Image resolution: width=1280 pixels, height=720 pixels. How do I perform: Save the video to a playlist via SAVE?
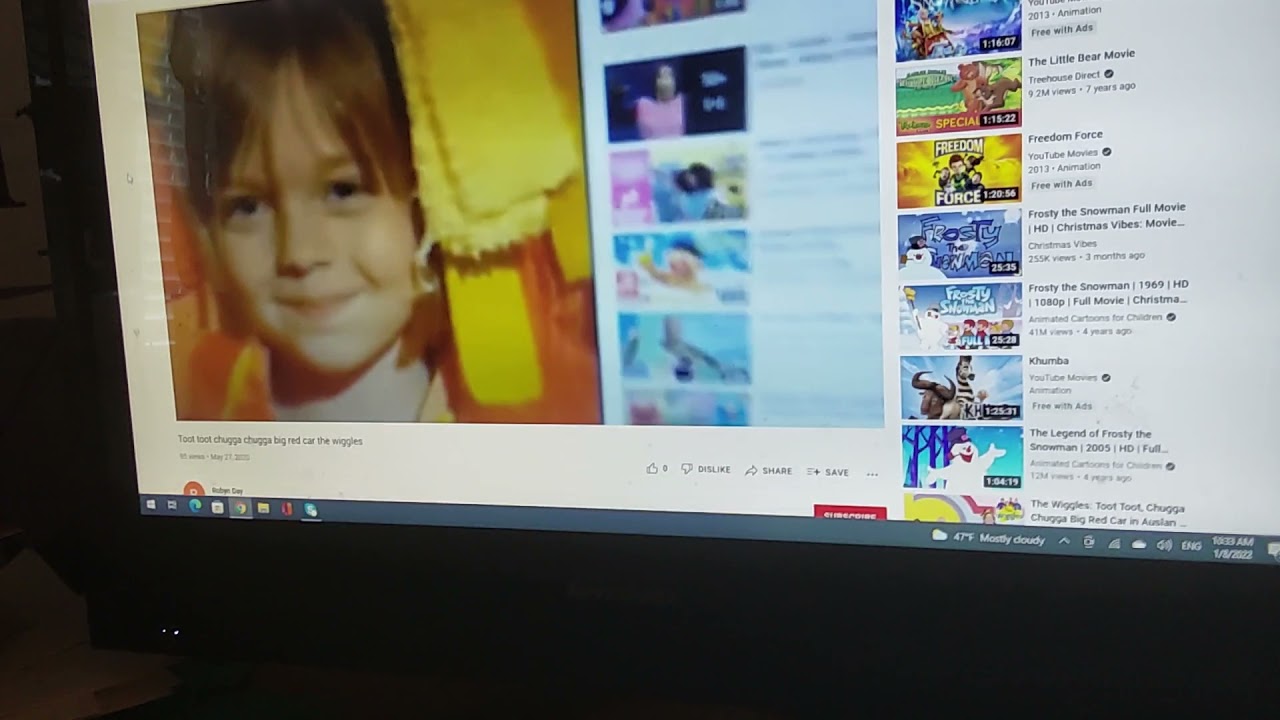[x=828, y=472]
